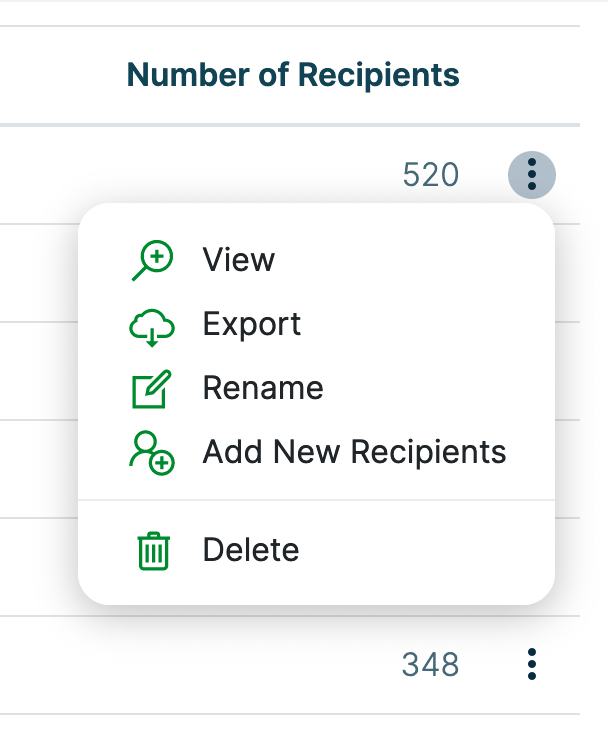Click the 348 recipients count

[430, 664]
